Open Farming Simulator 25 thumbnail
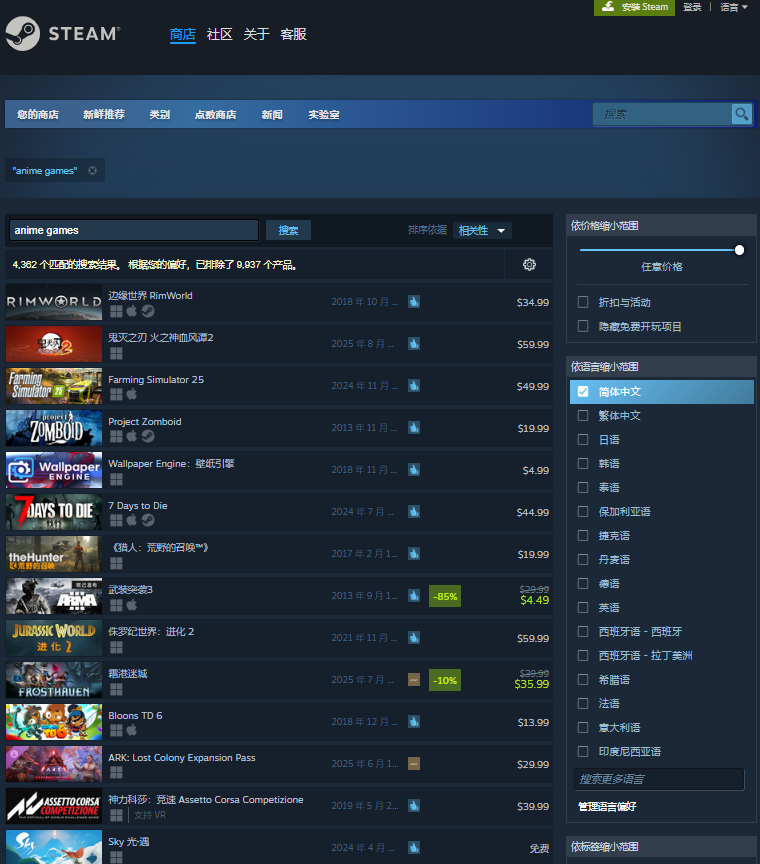 54,386
